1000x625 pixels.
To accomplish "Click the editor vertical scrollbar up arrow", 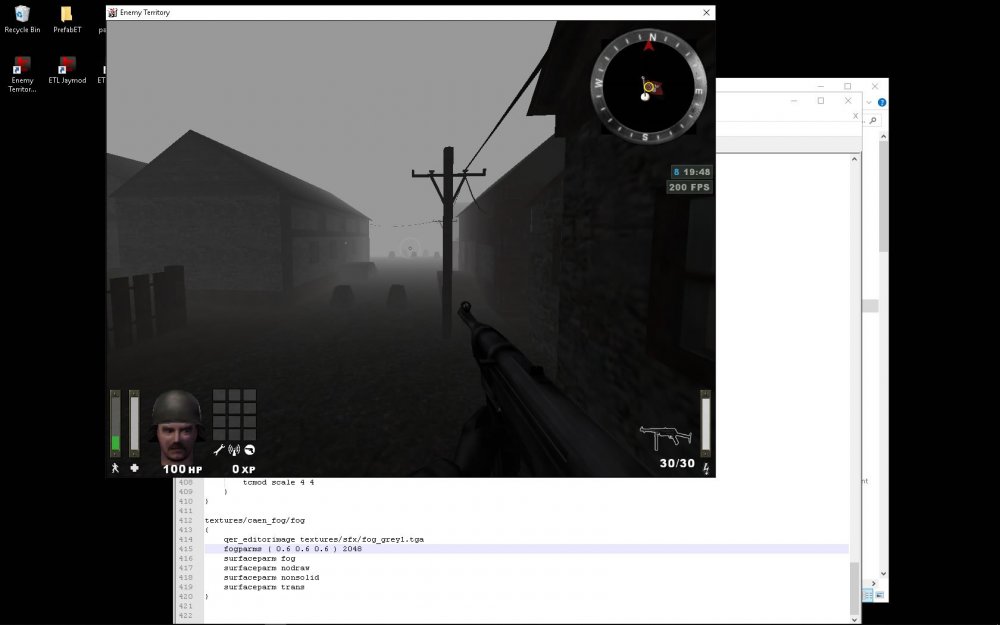I will [x=855, y=159].
